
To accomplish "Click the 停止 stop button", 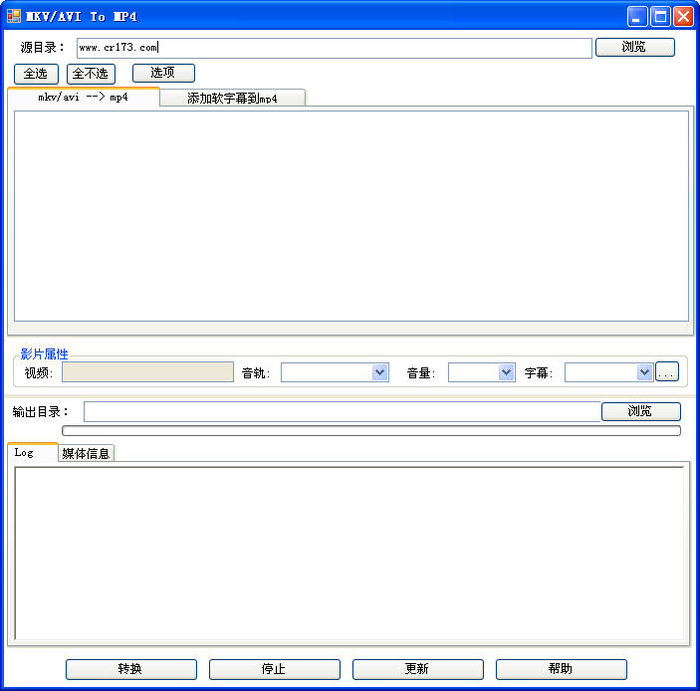I will pos(274,669).
